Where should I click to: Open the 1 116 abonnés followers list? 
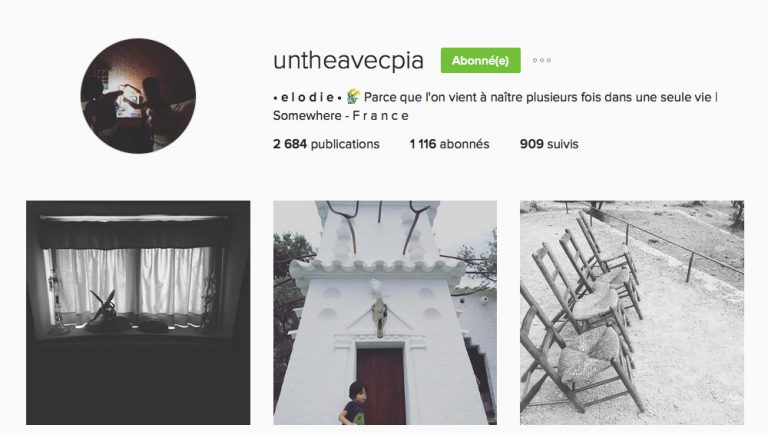[x=450, y=144]
